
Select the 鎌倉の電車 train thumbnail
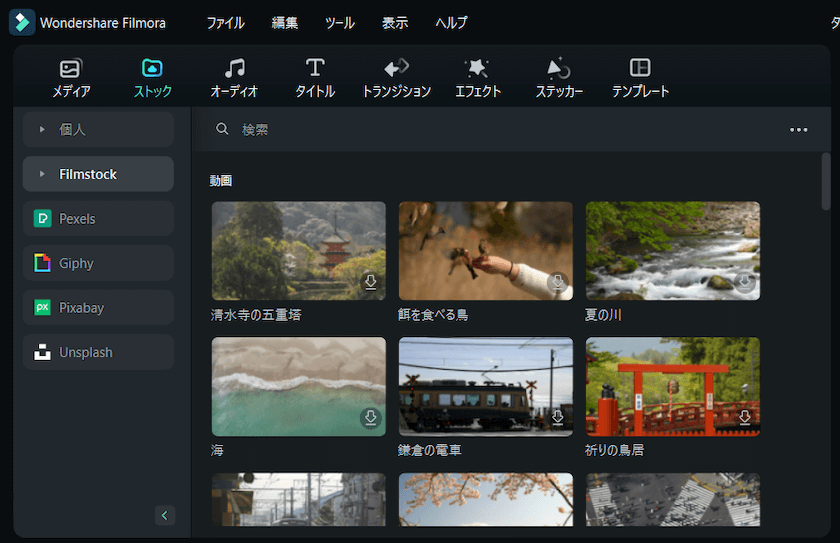click(x=485, y=386)
